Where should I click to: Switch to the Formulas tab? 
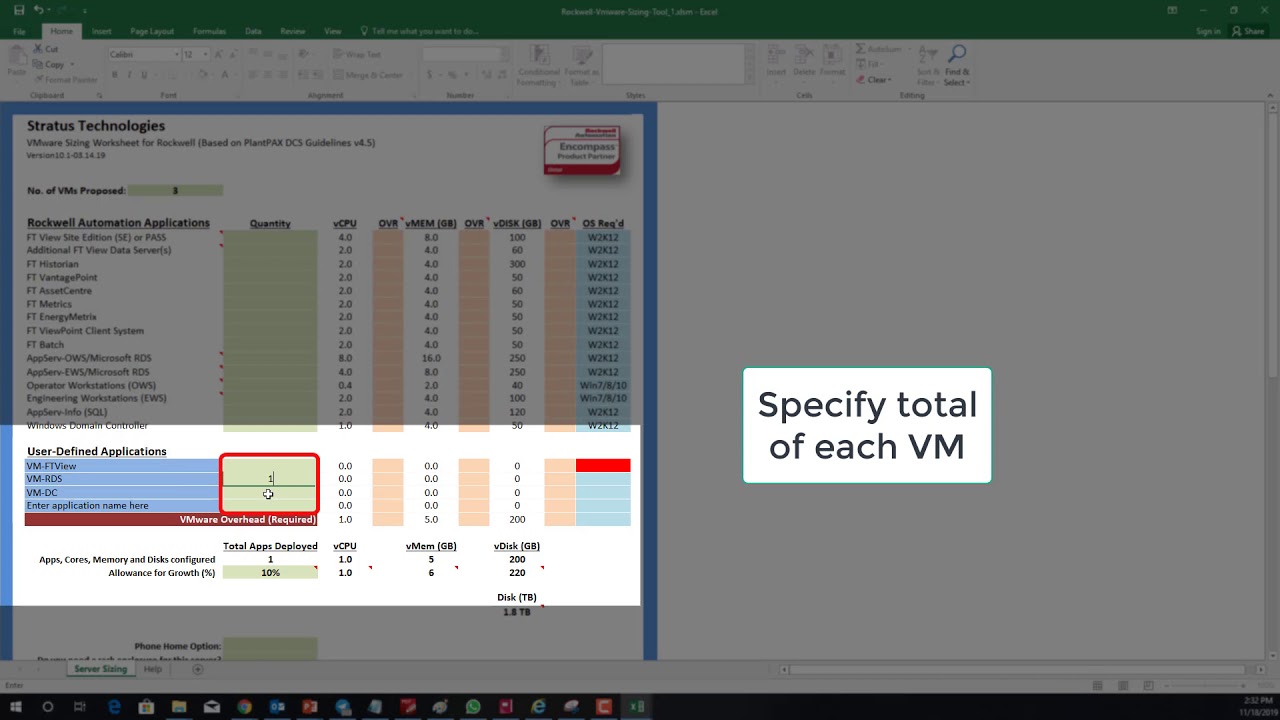click(x=208, y=31)
